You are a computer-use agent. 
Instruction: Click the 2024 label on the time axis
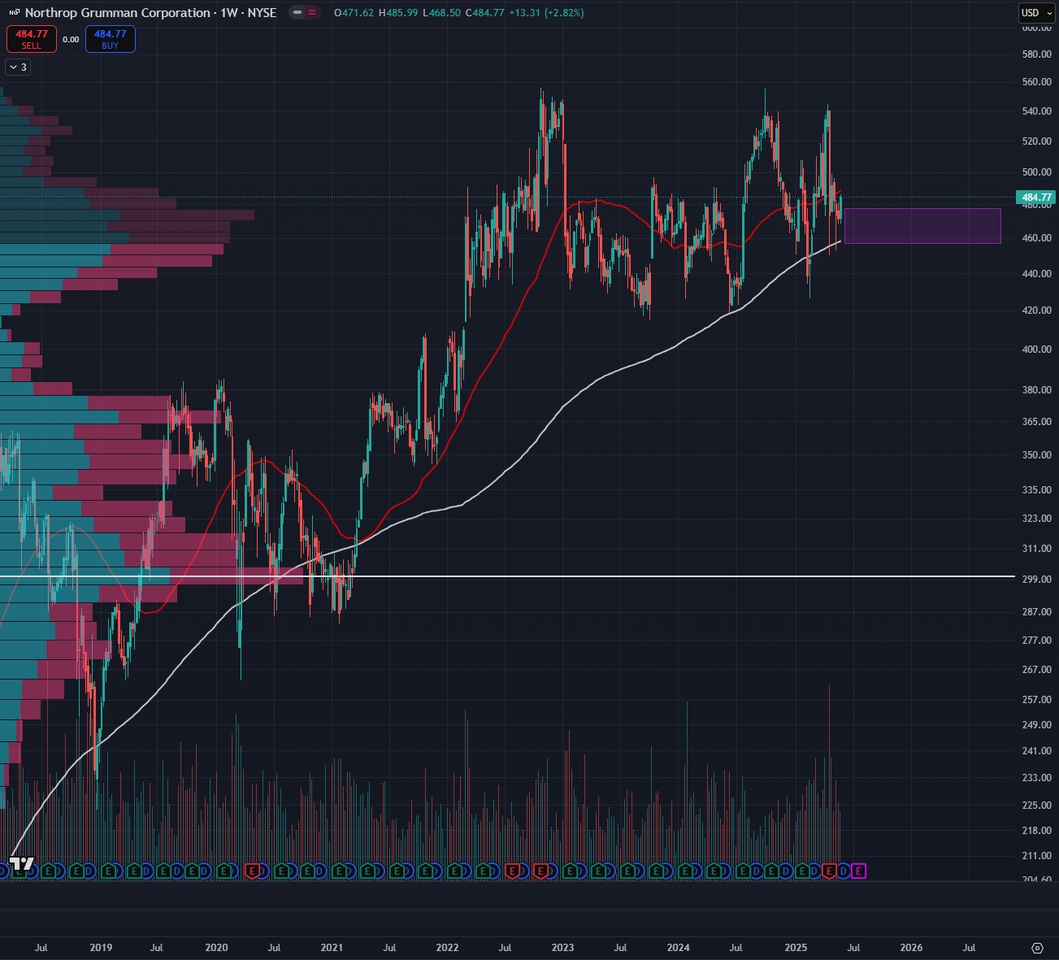pos(678,948)
